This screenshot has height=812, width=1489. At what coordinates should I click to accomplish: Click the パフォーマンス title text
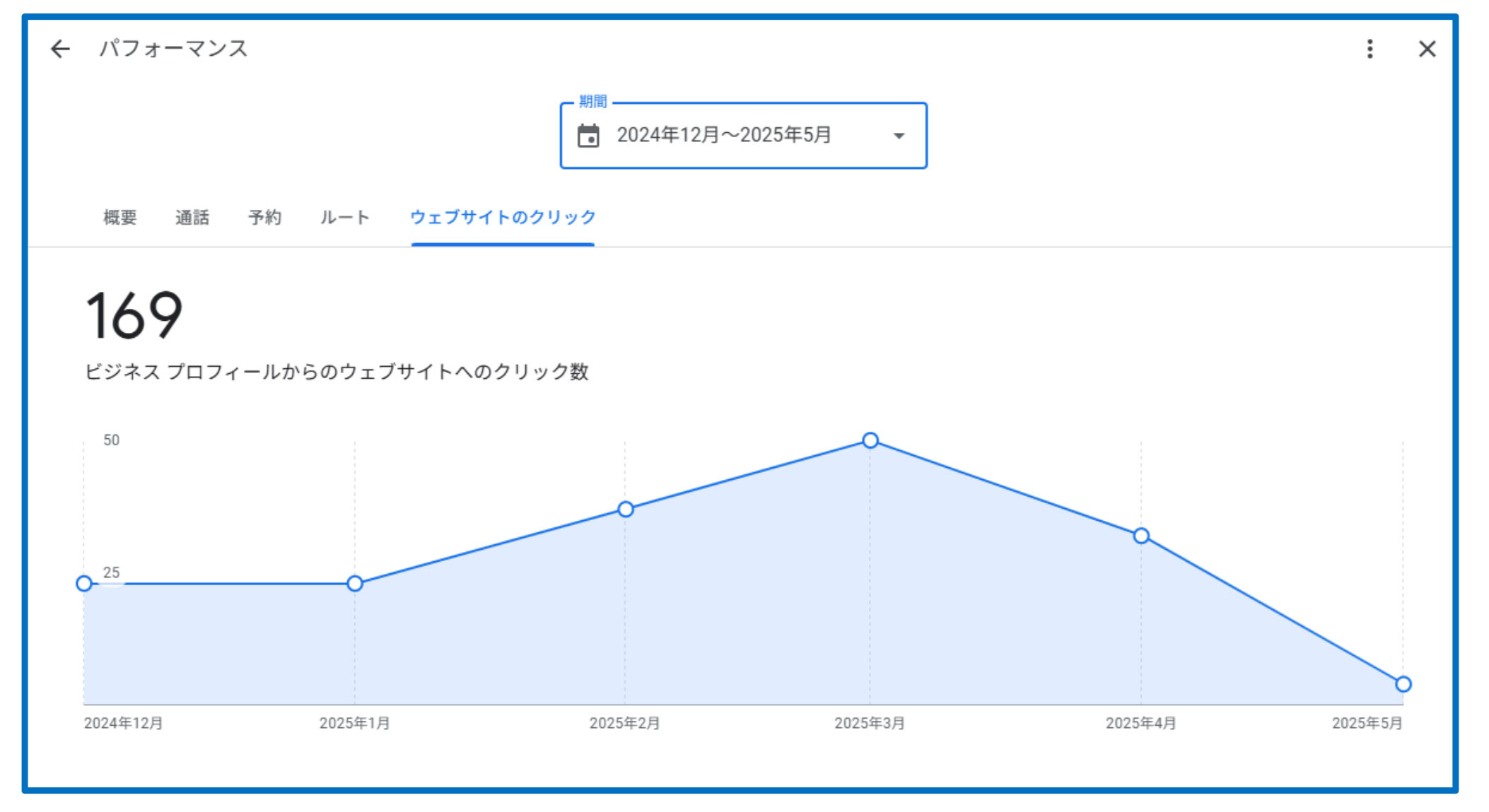(173, 49)
